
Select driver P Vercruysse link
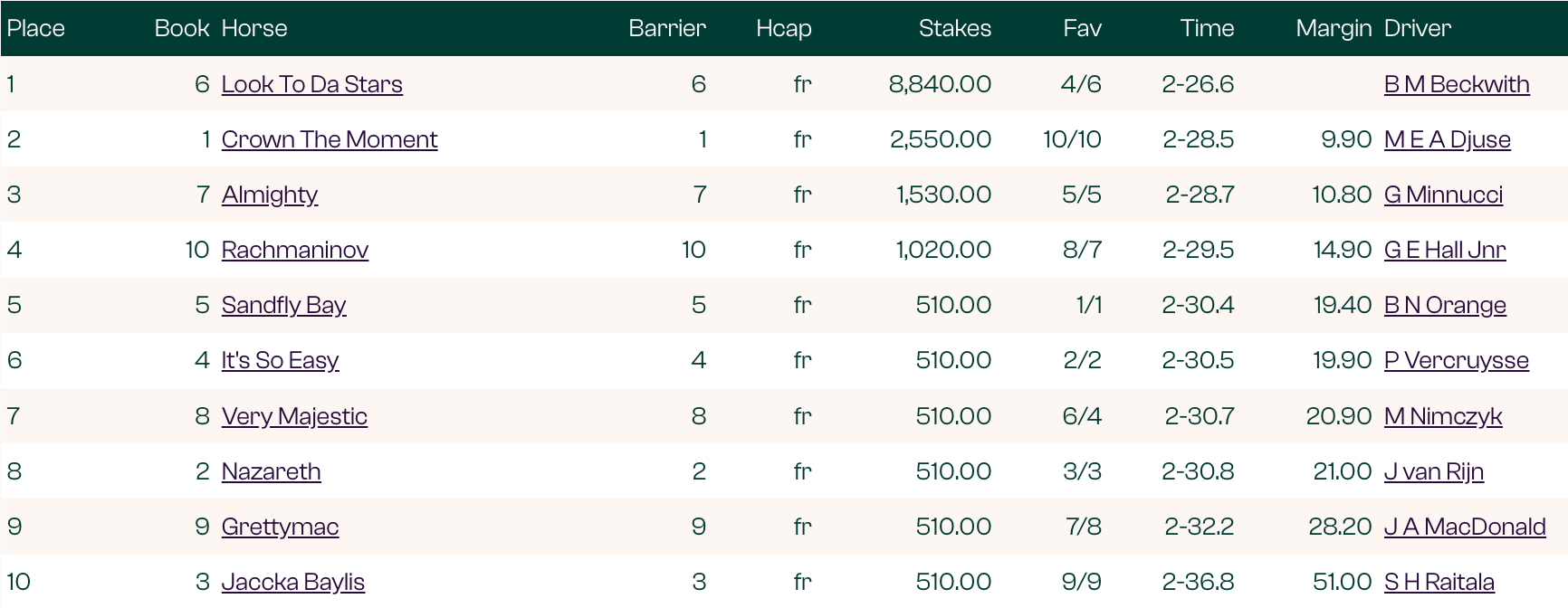point(1456,360)
